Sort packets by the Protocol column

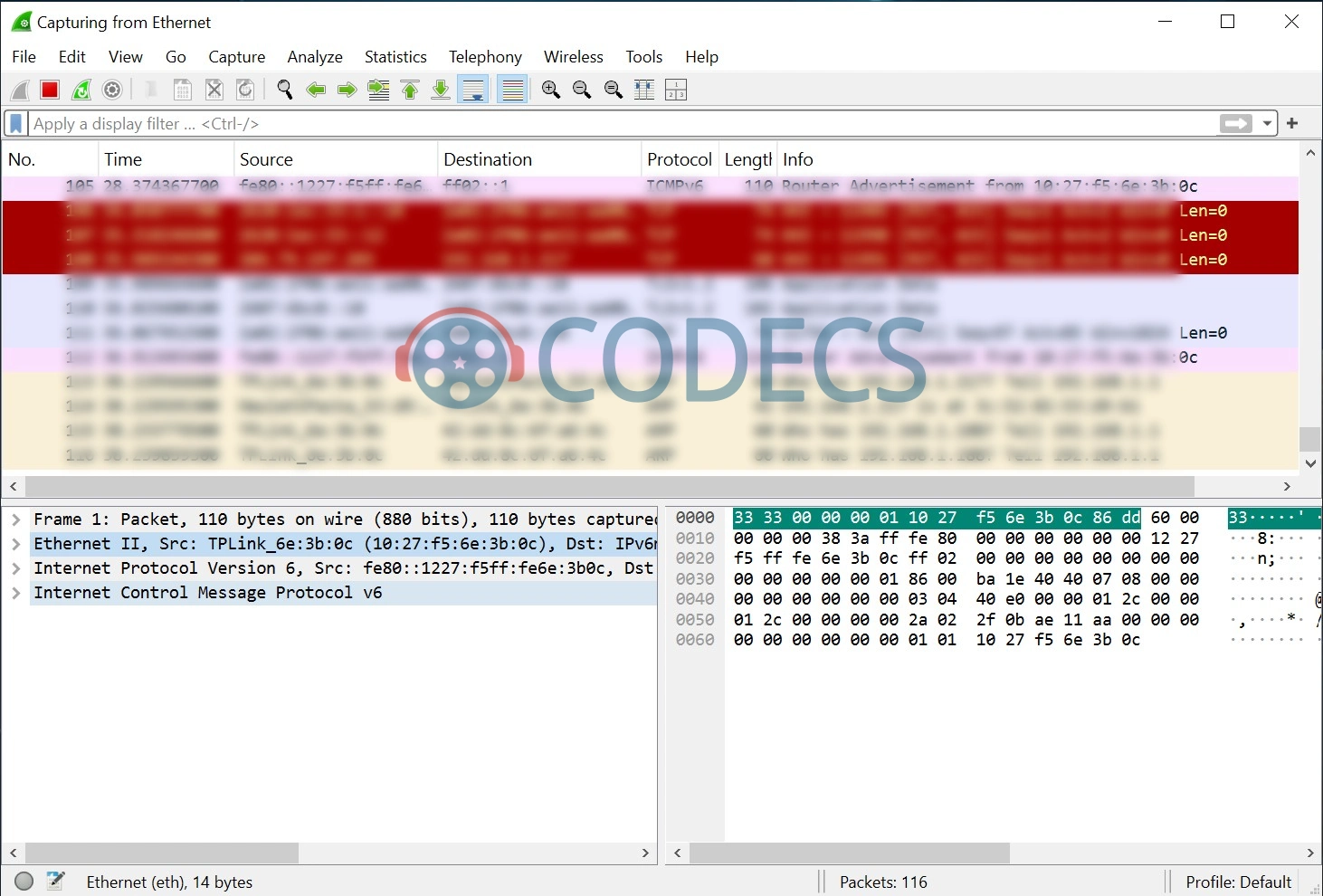pyautogui.click(x=680, y=159)
